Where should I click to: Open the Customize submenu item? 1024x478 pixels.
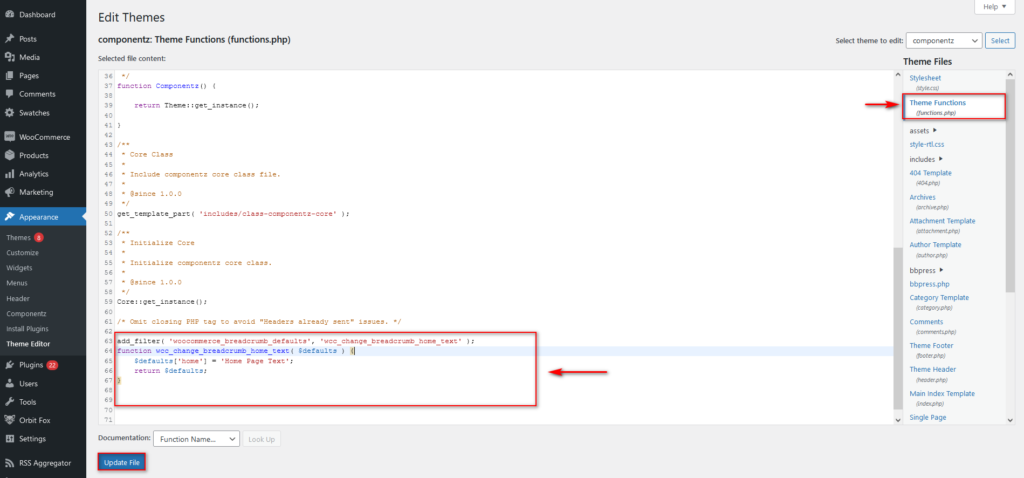23,253
